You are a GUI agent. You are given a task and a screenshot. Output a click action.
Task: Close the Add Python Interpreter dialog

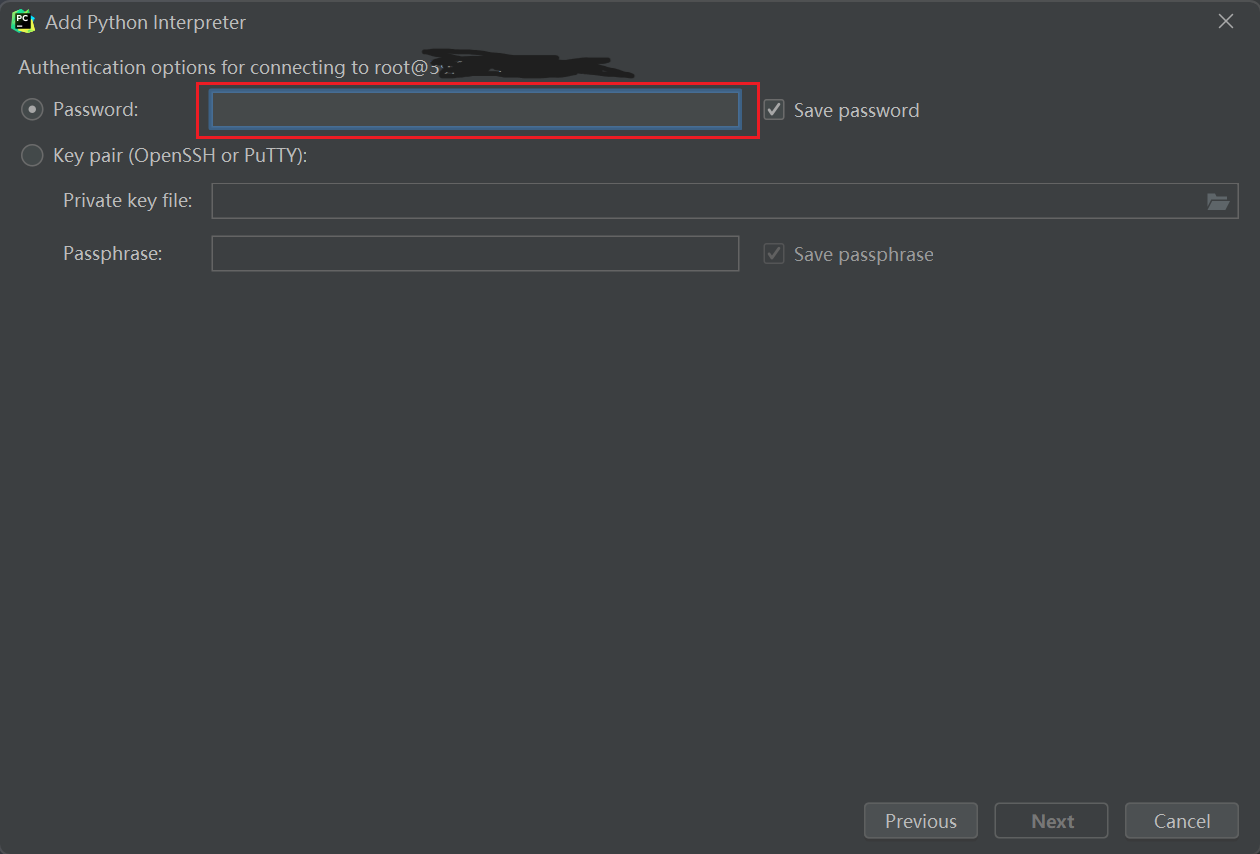(1225, 21)
